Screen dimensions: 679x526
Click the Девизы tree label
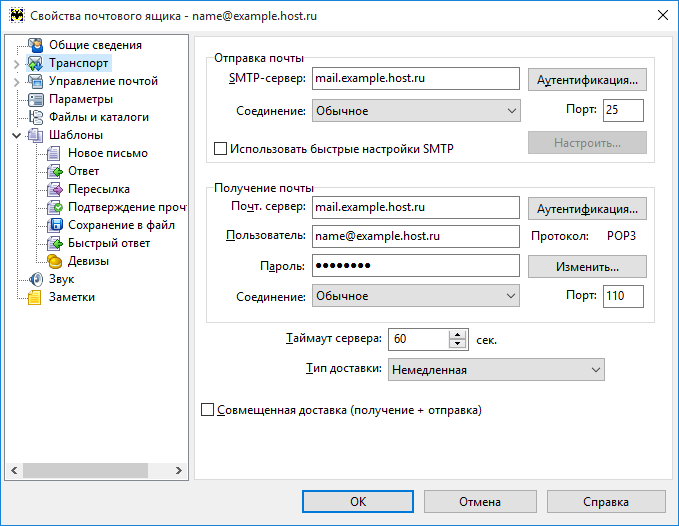click(88, 261)
